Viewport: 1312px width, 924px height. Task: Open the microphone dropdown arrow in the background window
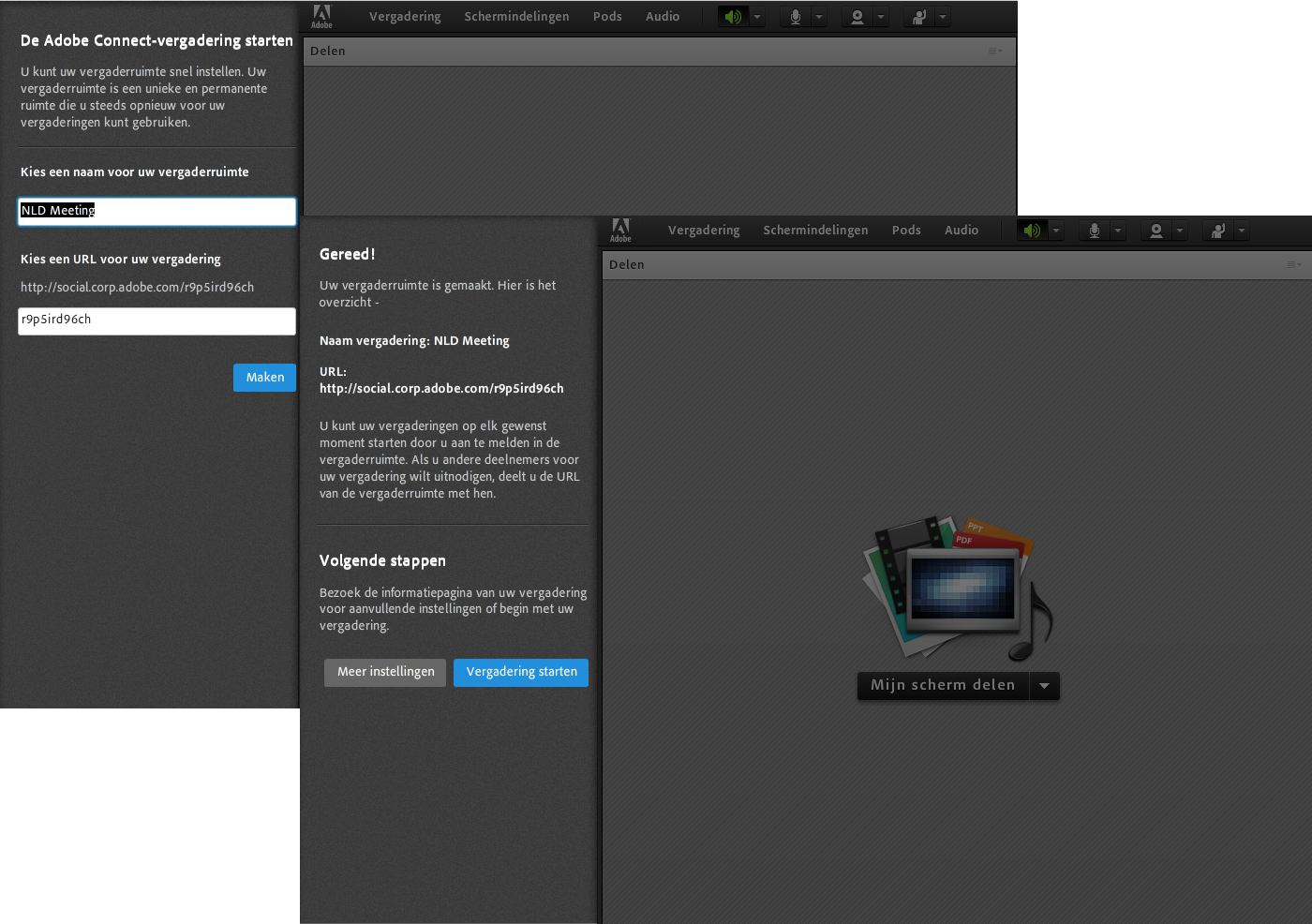pyautogui.click(x=819, y=17)
